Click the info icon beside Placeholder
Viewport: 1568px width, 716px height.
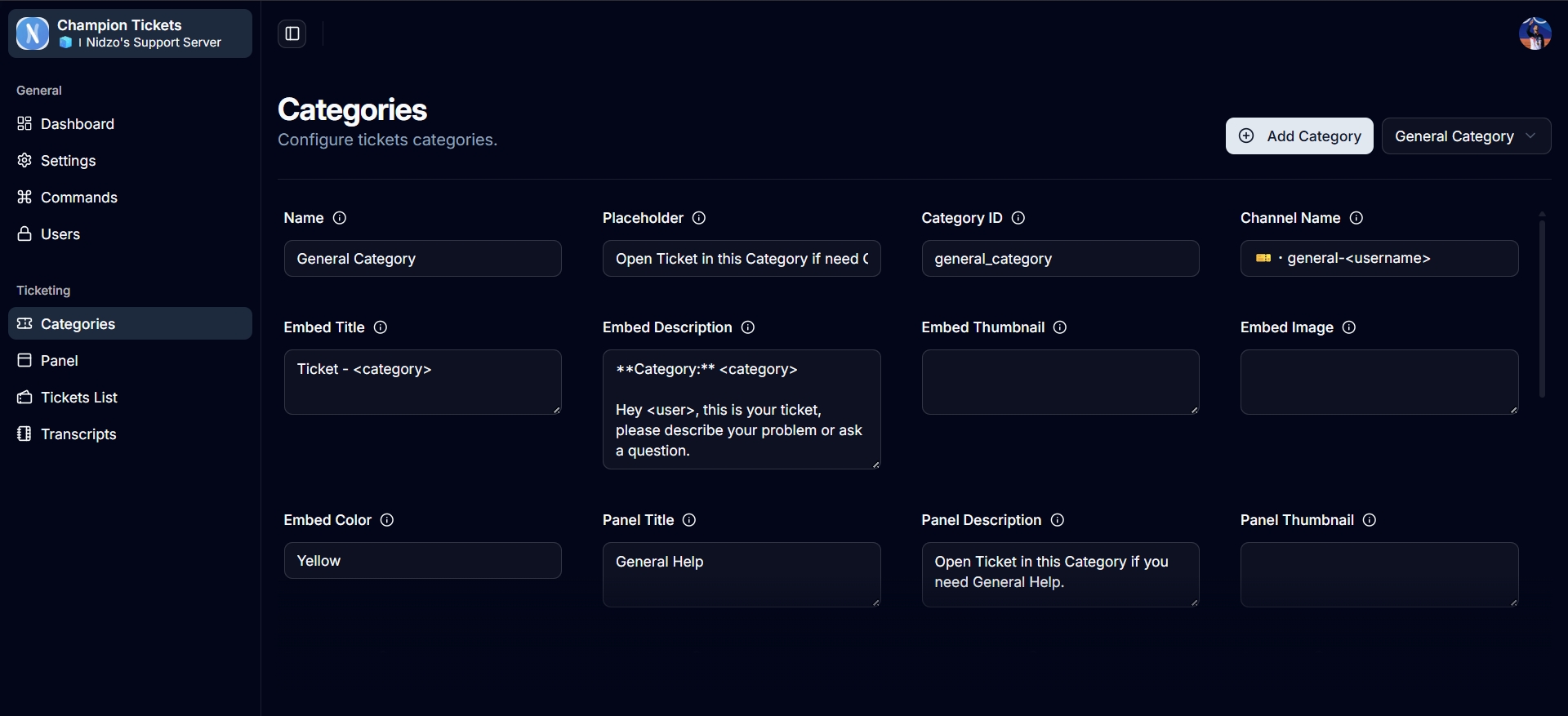pyautogui.click(x=699, y=218)
